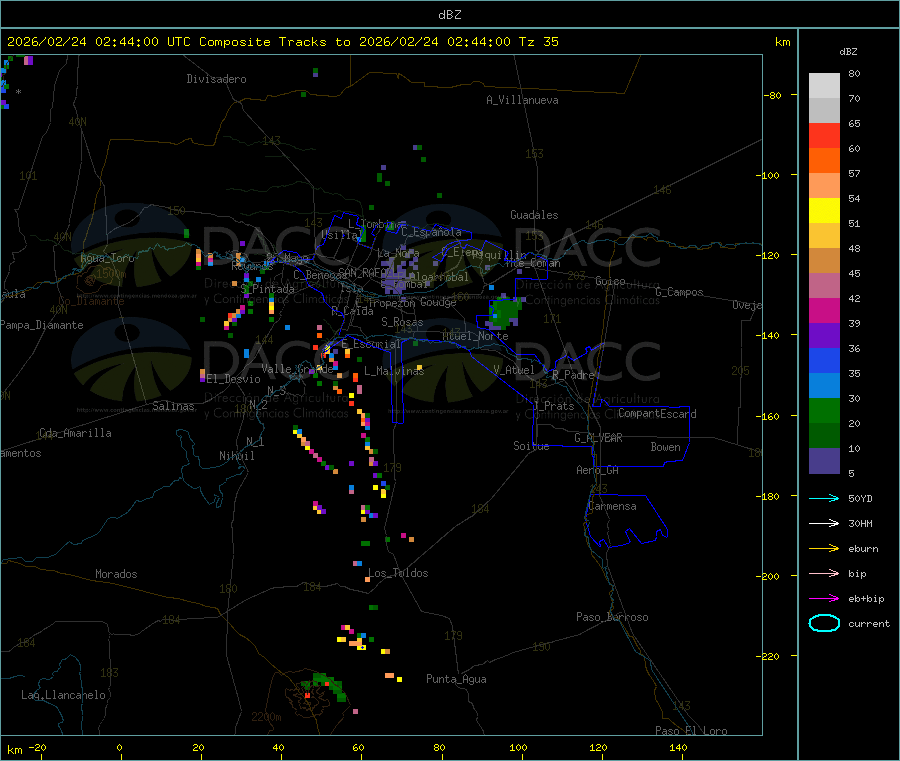Select the red 60 dBZ color swatch
900x761 pixels.
coord(824,135)
